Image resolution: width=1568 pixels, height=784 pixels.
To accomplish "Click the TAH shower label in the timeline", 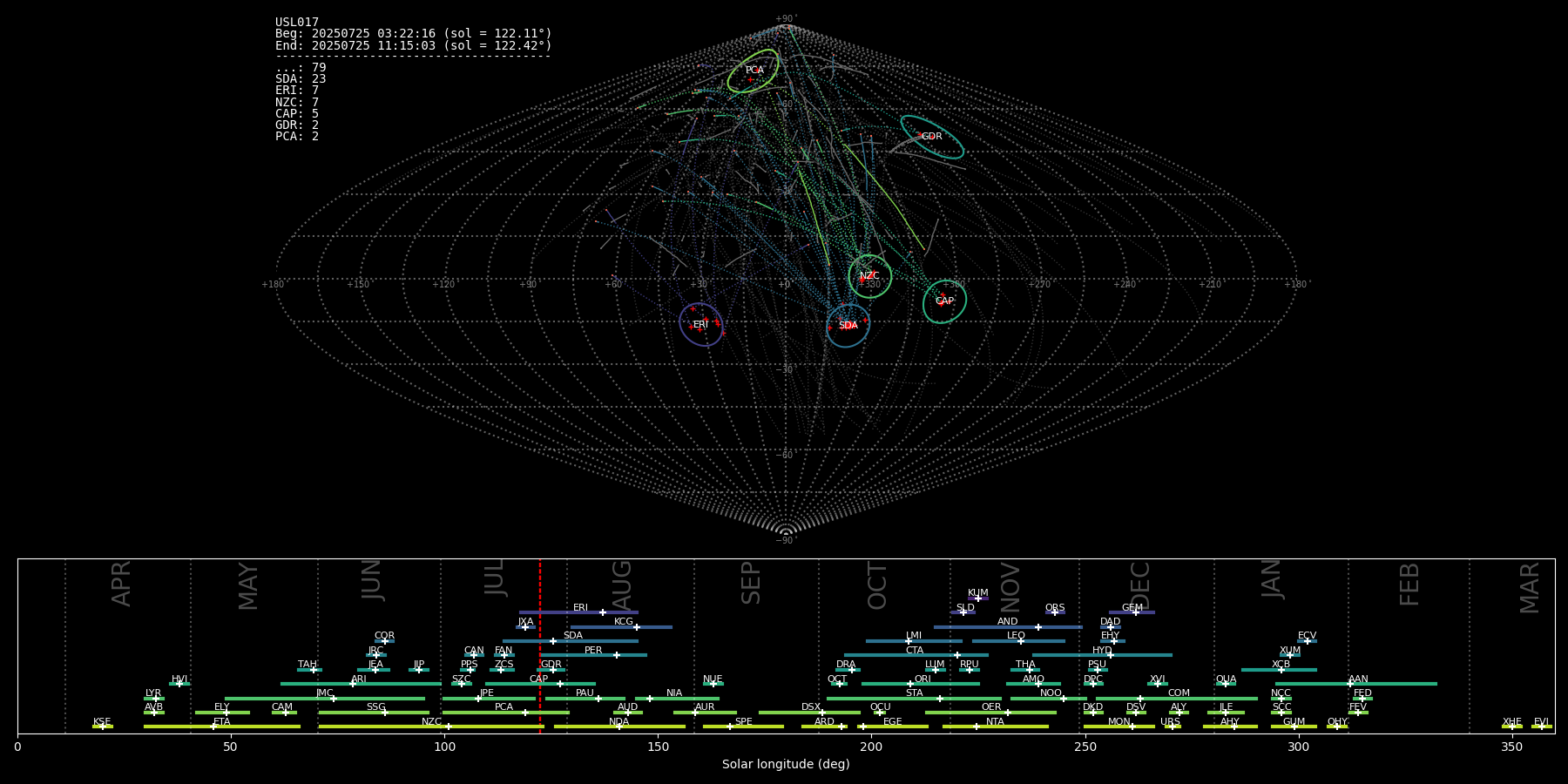I will pos(308,665).
